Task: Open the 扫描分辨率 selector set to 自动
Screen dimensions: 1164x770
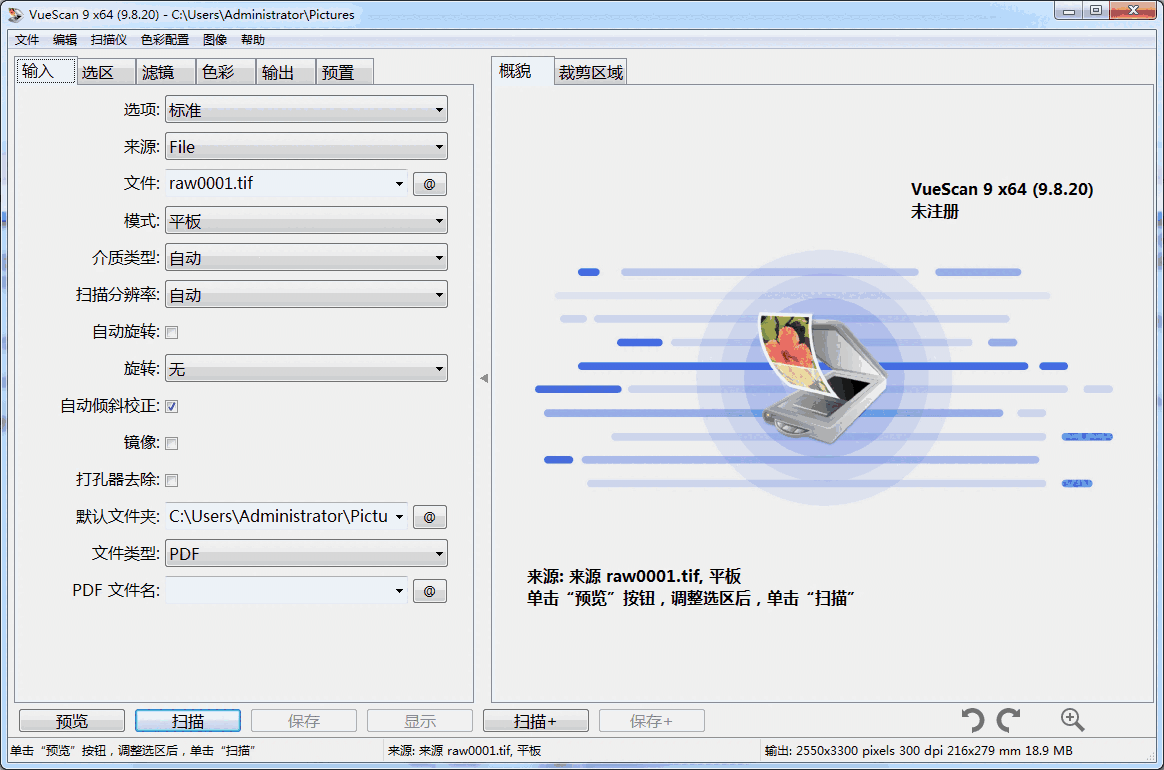Action: [305, 294]
